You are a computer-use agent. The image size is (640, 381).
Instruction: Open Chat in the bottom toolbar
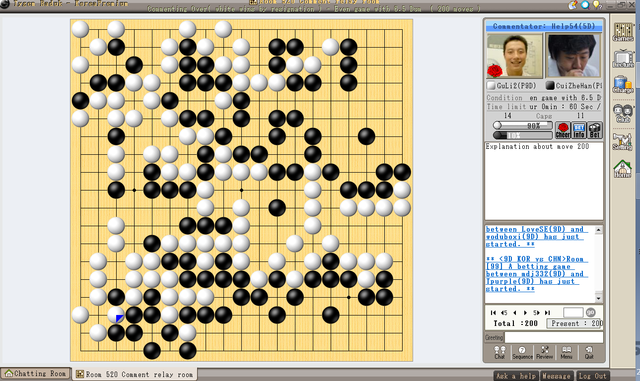500,352
